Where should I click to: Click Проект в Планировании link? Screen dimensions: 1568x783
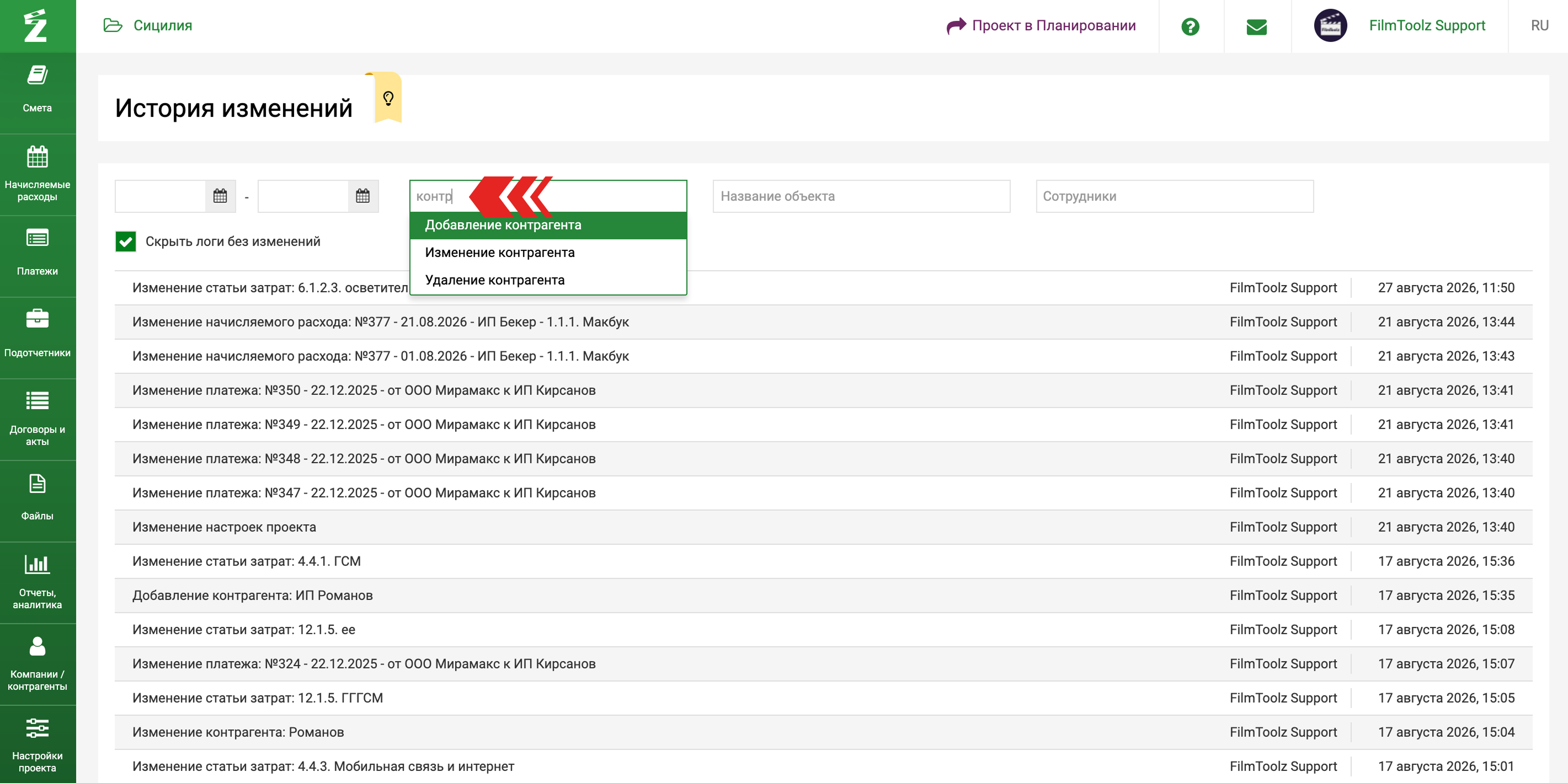(x=1042, y=25)
